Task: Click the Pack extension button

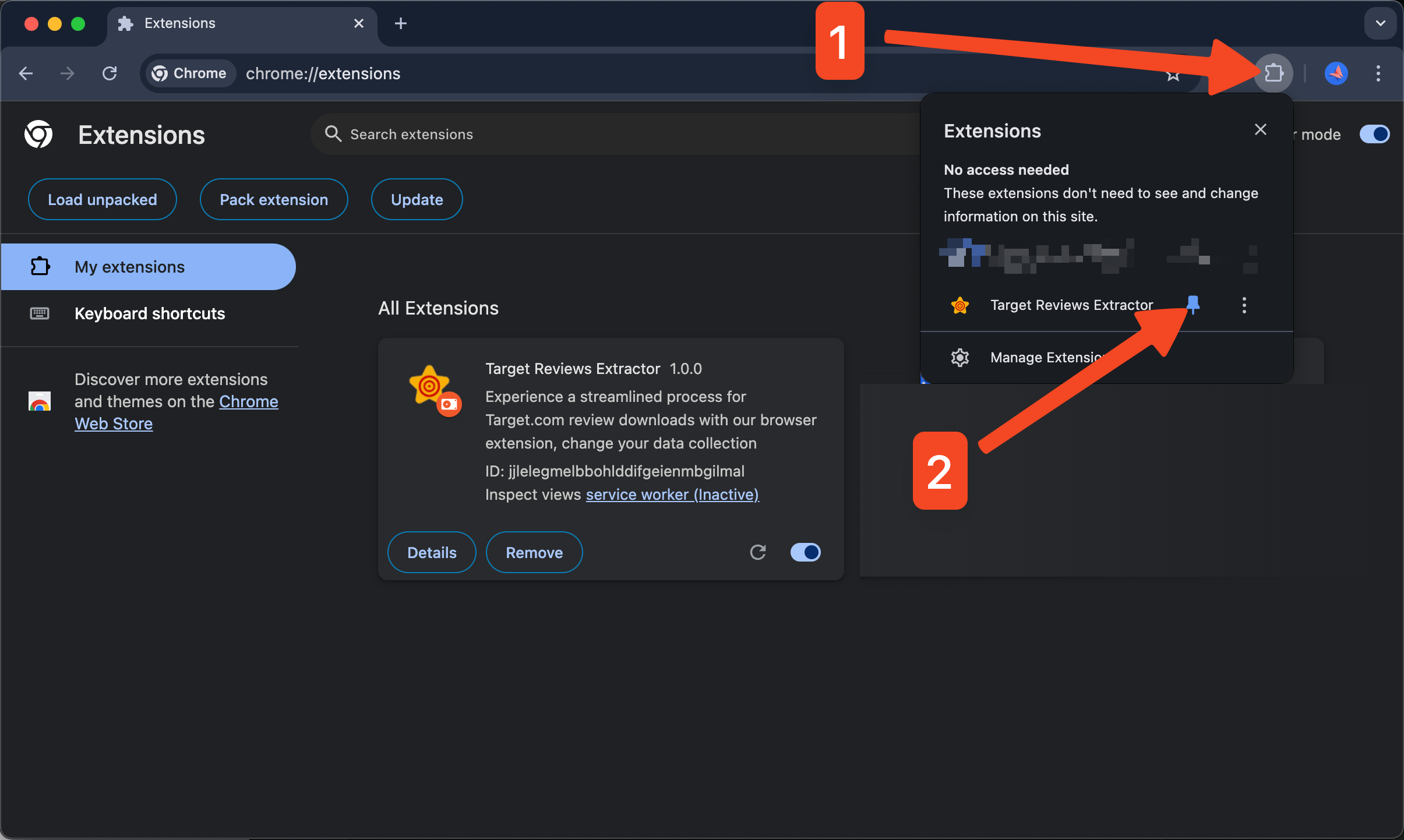Action: click(274, 199)
